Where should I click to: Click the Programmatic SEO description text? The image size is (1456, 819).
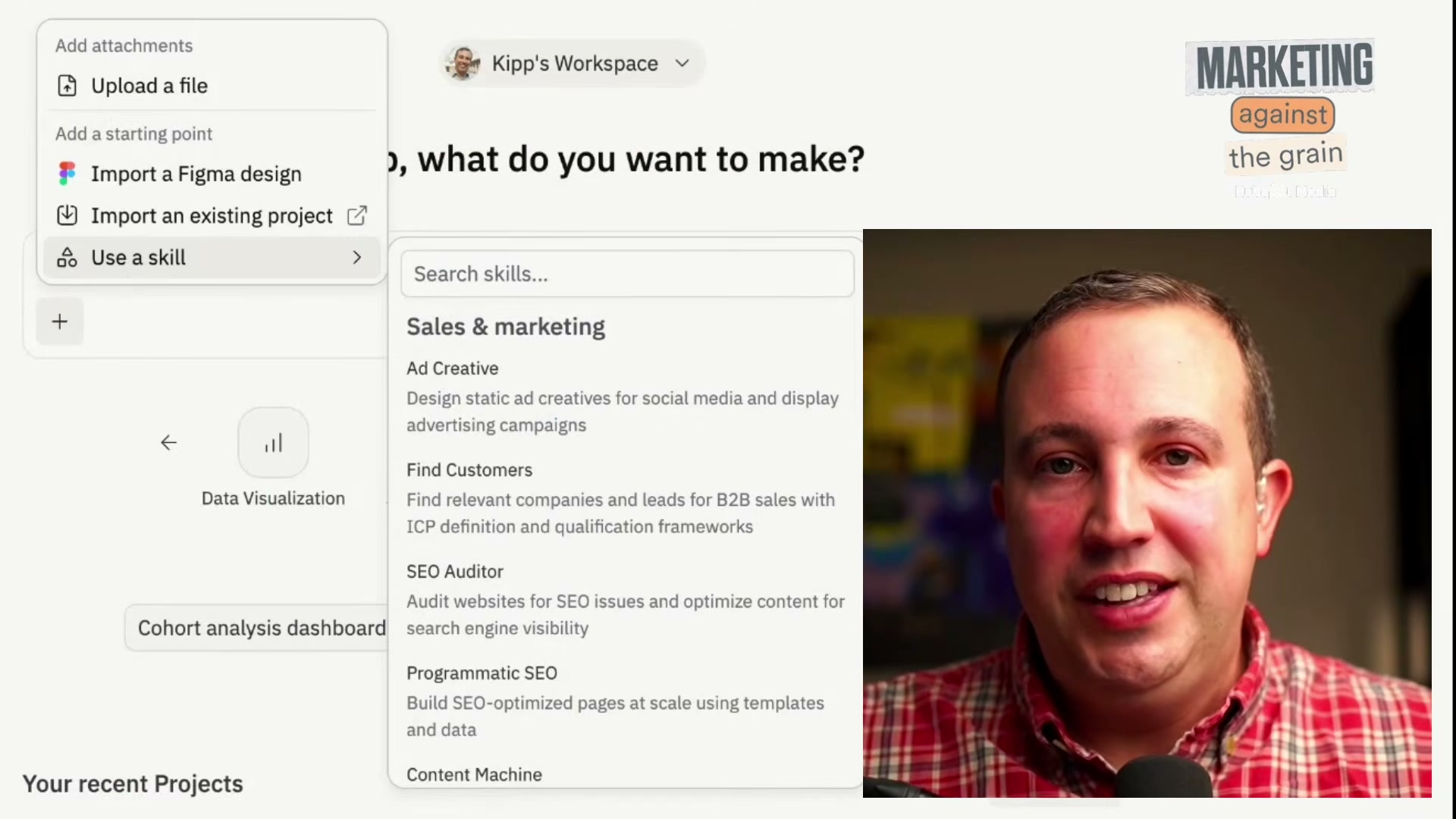615,717
